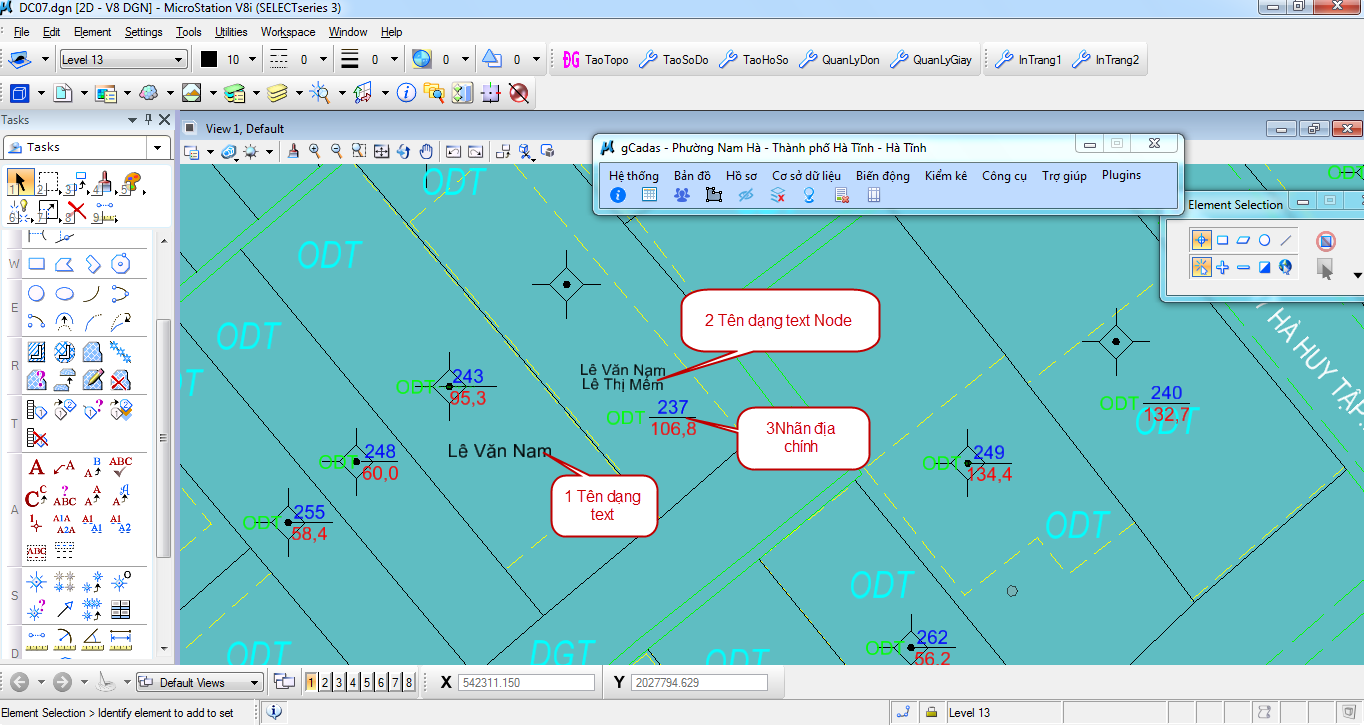Image resolution: width=1364 pixels, height=725 pixels.
Task: Toggle view 1 button off
Action: (x=312, y=683)
